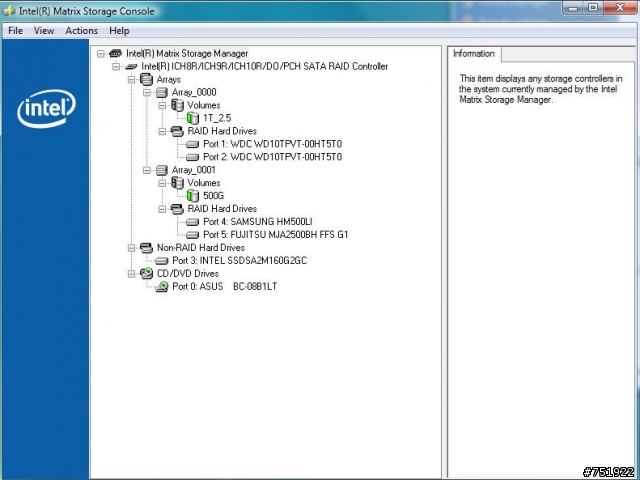Select 'Port 3: INTEL SSDSA2M160G2GC' row text
Screen dimensions: 640x480
click(240, 260)
